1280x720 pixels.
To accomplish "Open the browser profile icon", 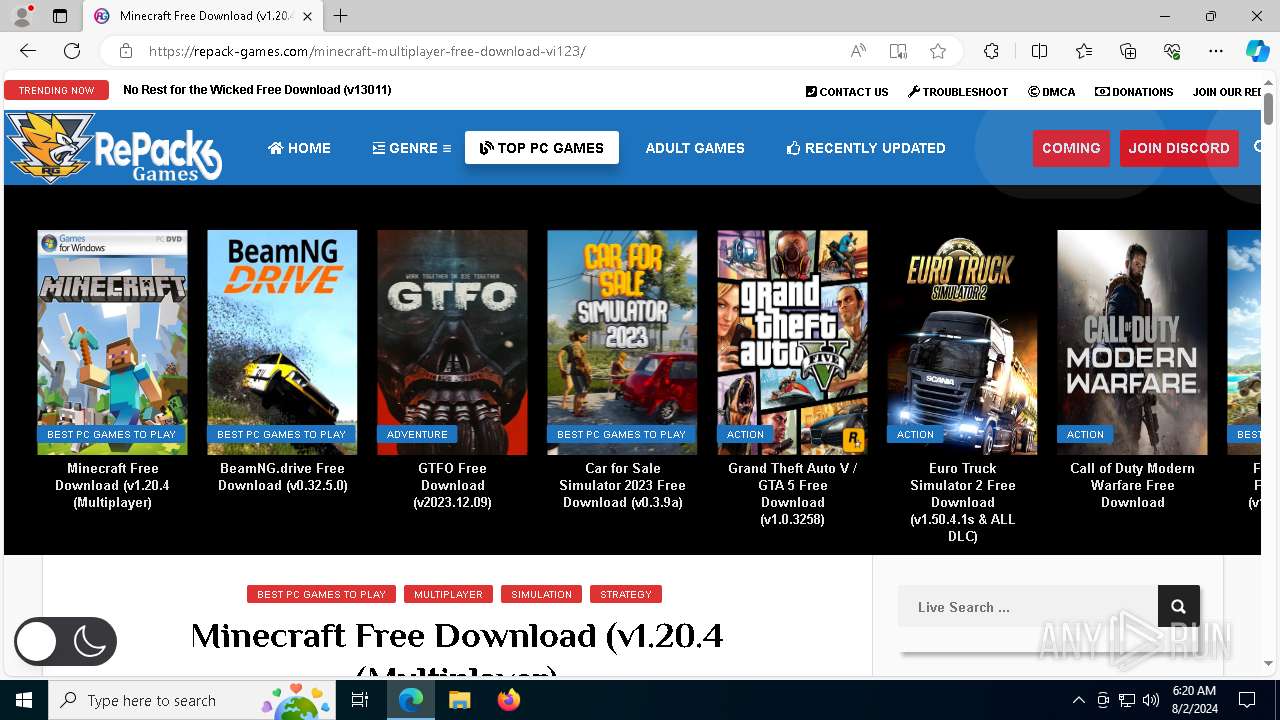I will pos(22,16).
